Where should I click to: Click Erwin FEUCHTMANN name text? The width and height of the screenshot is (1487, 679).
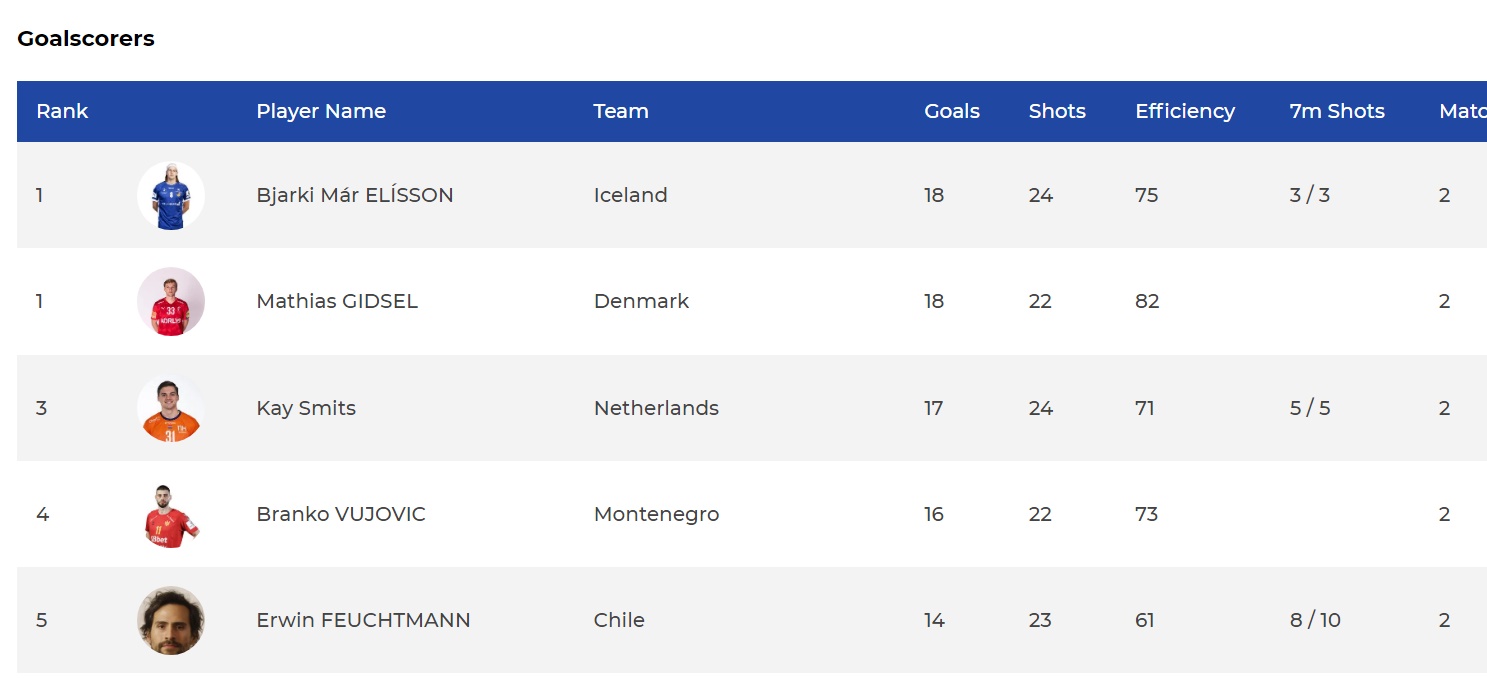point(363,620)
